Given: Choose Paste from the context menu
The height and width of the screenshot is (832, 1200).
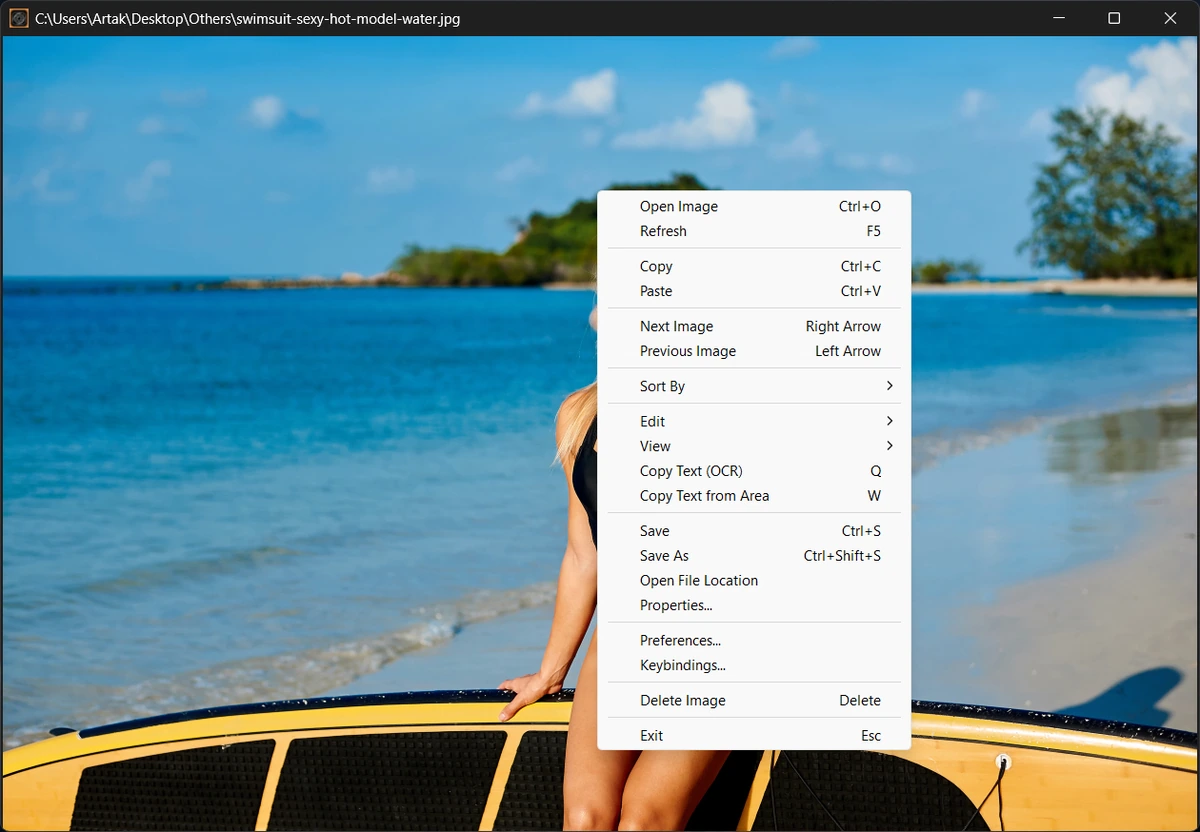Looking at the screenshot, I should pos(754,291).
